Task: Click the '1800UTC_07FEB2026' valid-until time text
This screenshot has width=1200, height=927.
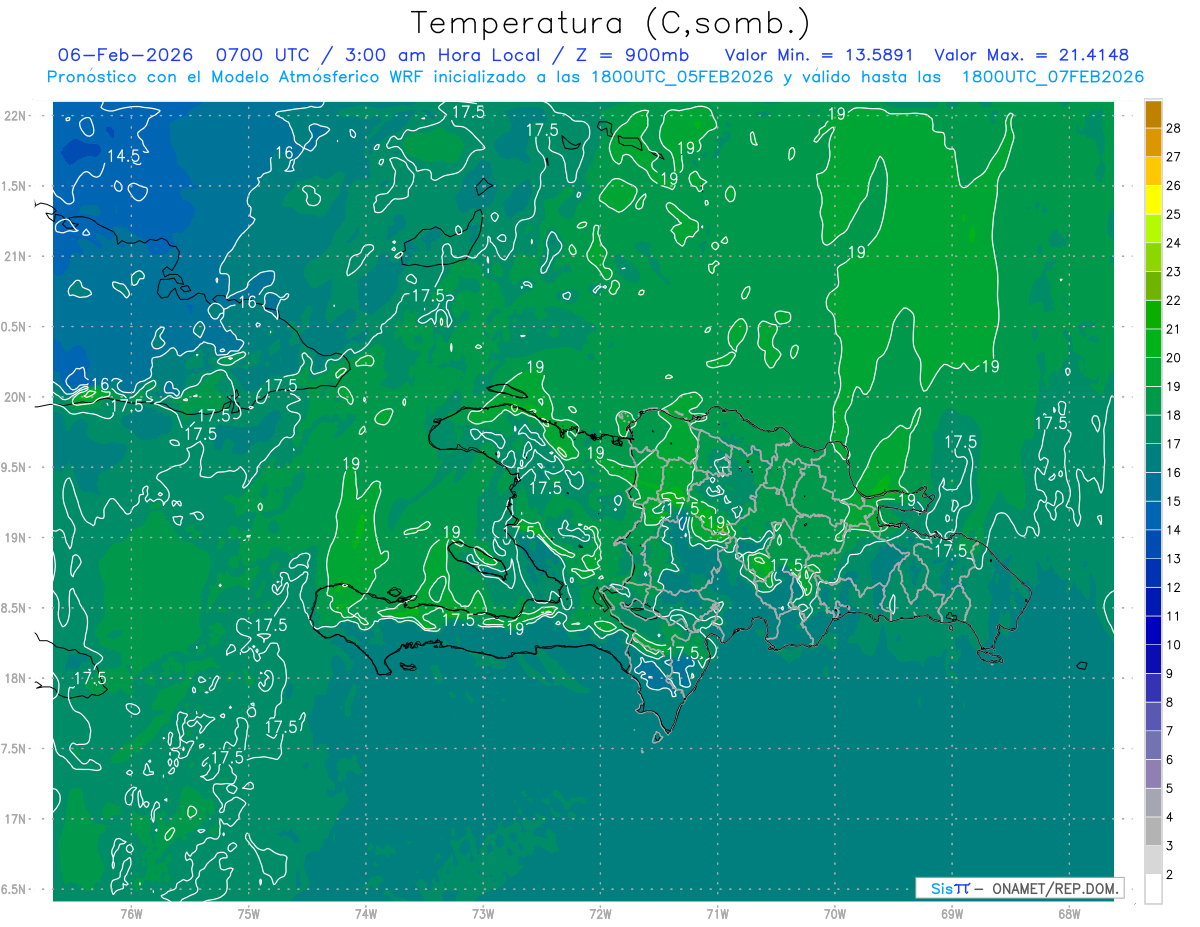Action: click(x=1053, y=76)
